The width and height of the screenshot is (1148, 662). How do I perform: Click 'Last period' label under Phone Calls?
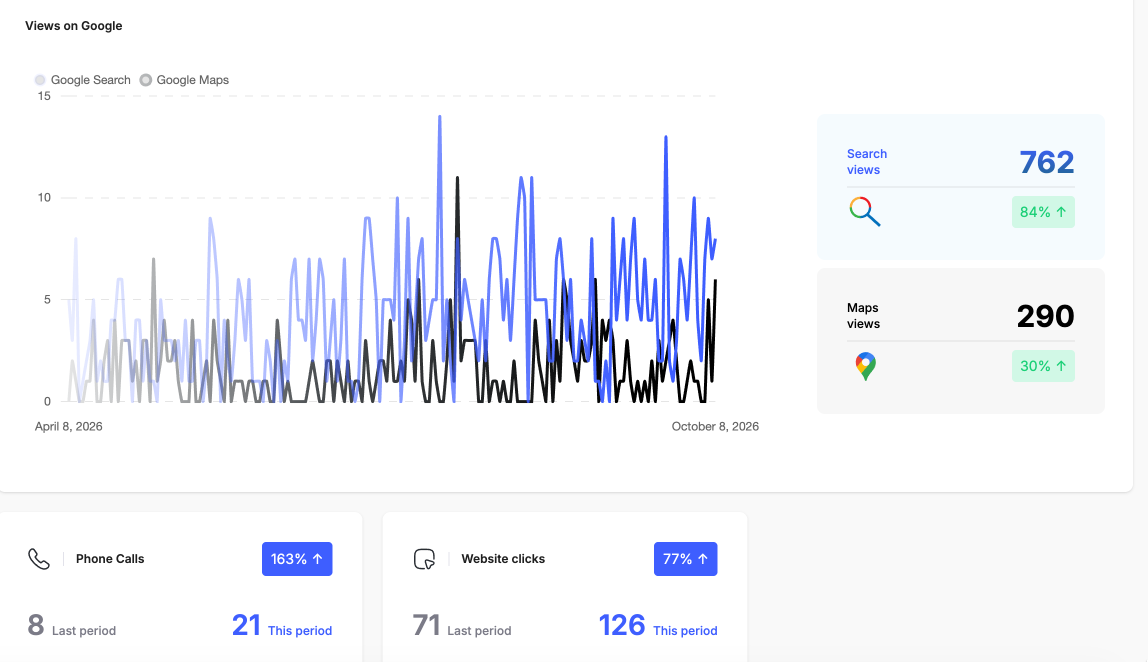point(84,631)
